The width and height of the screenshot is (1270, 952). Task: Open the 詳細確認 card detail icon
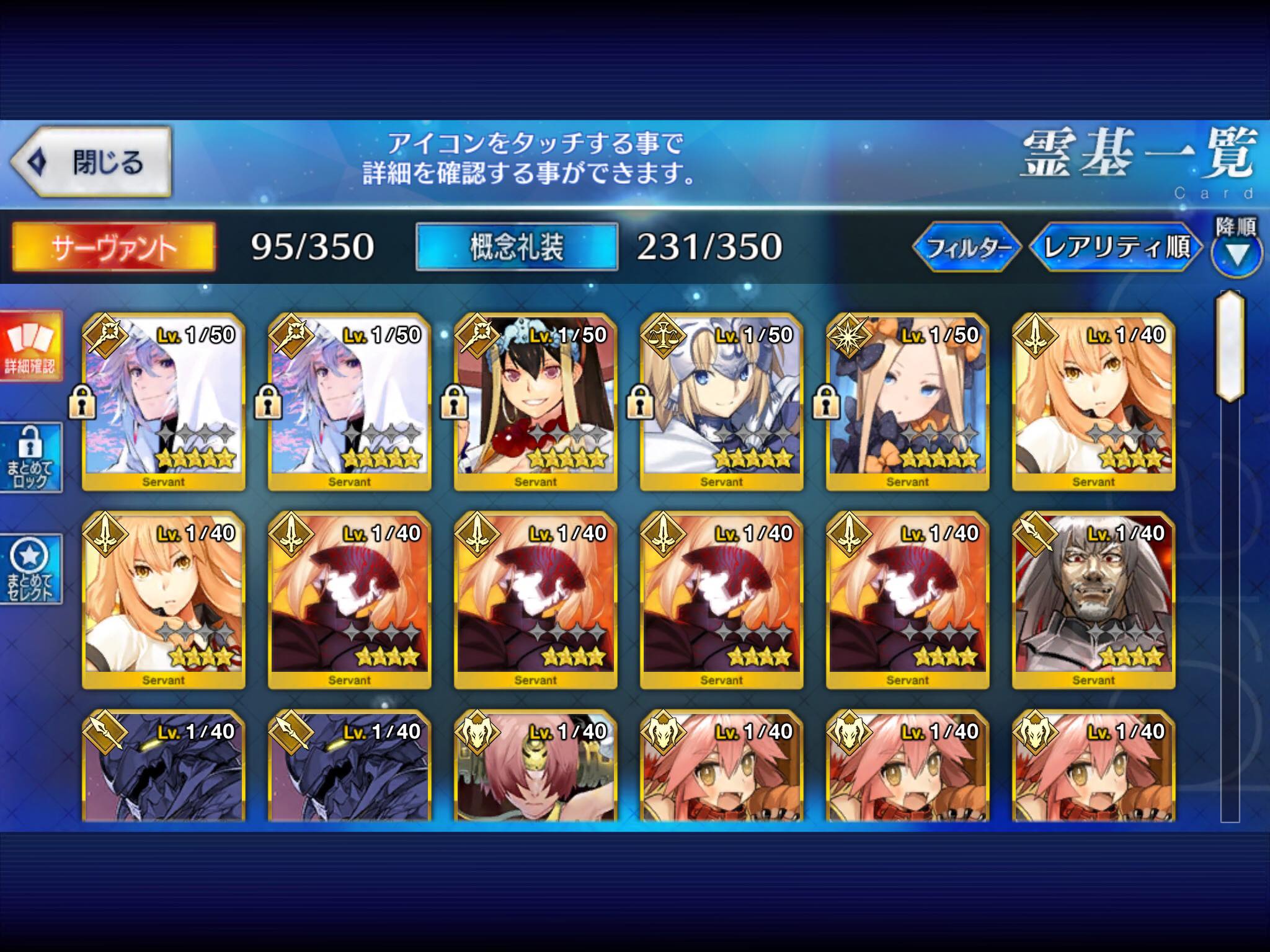31,346
